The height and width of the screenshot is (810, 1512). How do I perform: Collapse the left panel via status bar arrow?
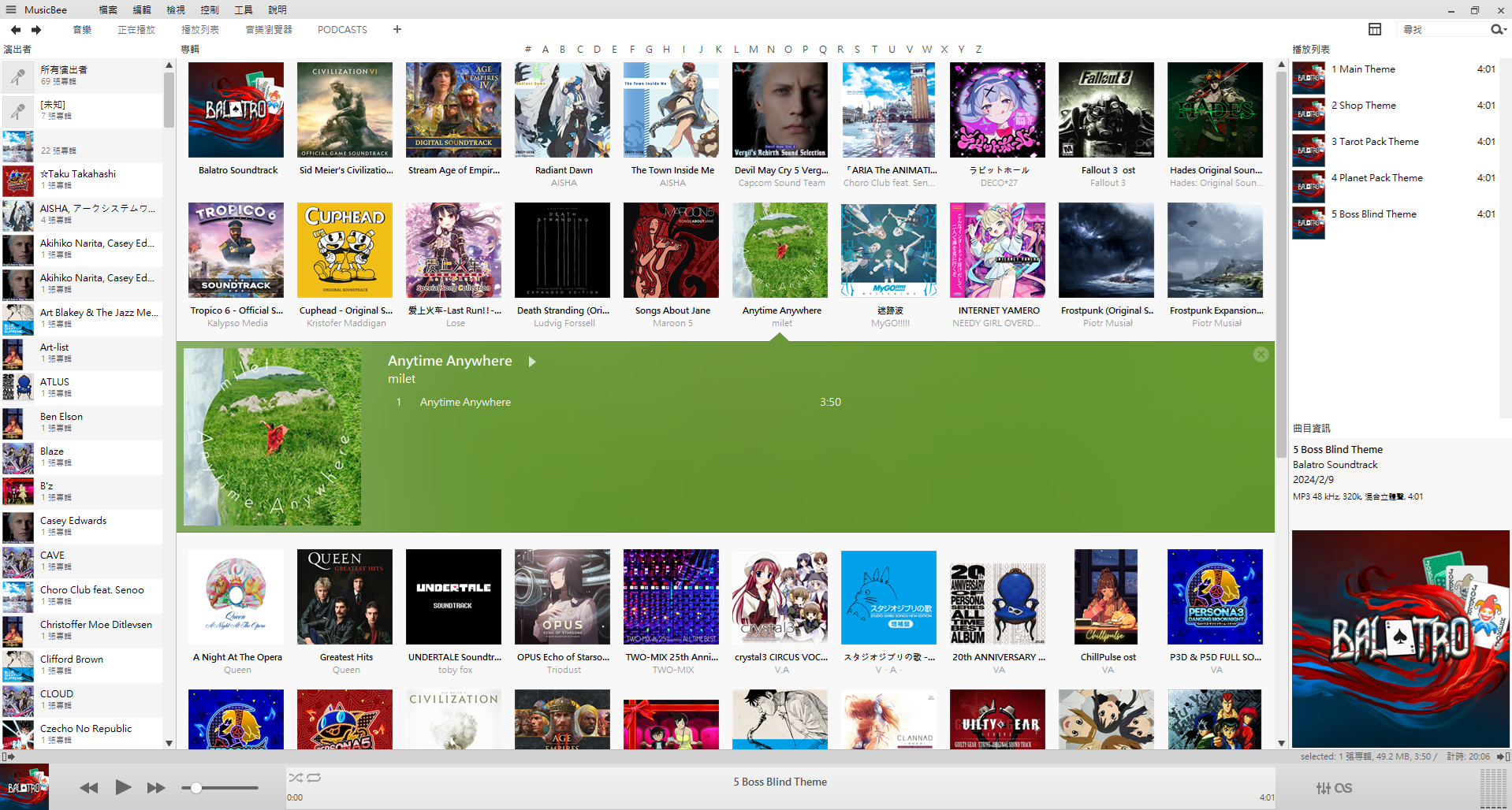[x=8, y=756]
